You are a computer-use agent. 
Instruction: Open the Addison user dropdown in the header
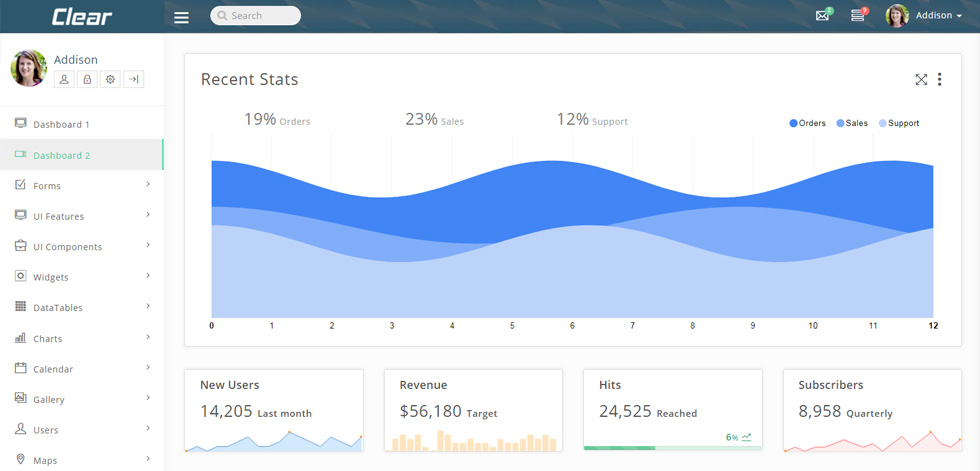pyautogui.click(x=938, y=16)
